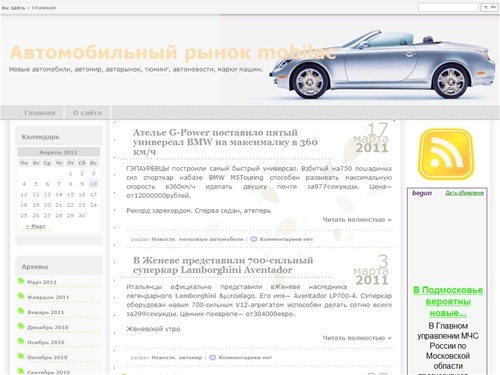The height and width of the screenshot is (375, 500).
Task: Open the Декабрь 2010 archive
Action: click(48, 327)
